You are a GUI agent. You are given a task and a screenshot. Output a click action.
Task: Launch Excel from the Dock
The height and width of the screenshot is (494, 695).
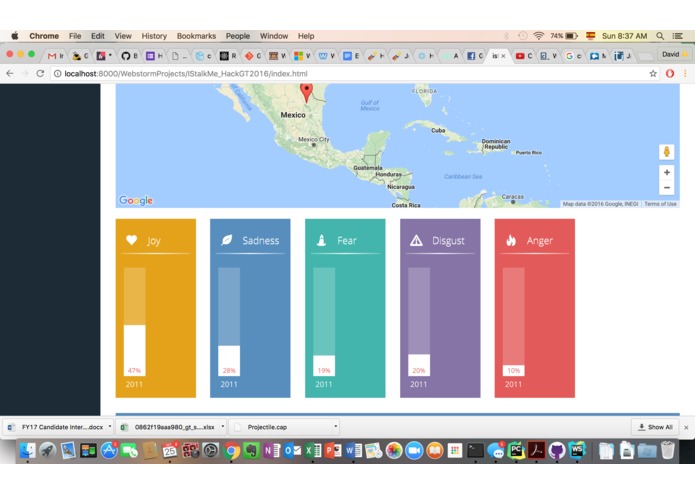click(312, 451)
